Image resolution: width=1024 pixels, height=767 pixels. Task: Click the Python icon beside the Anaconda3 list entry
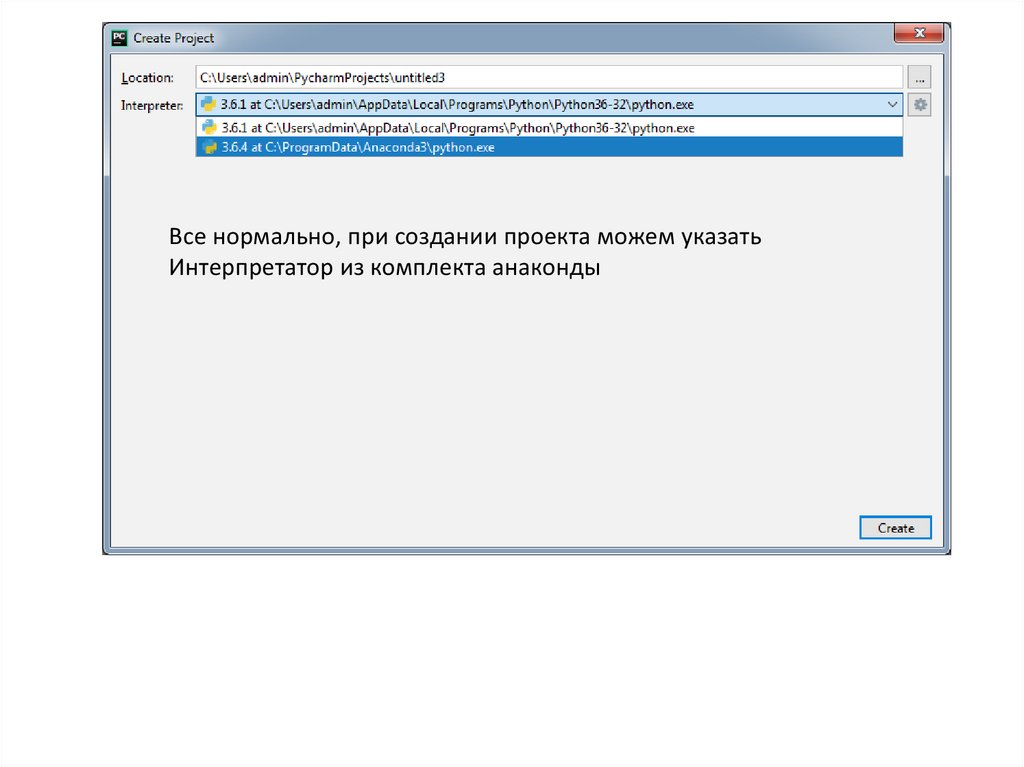pyautogui.click(x=209, y=147)
